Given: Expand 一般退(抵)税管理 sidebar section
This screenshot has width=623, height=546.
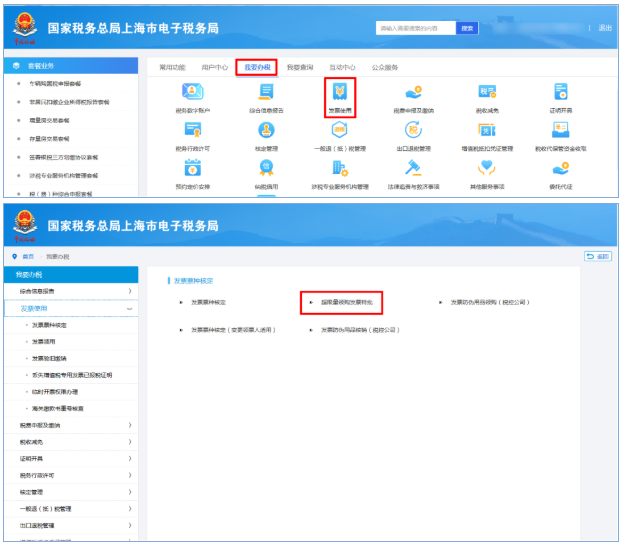Looking at the screenshot, I should pos(71,509).
